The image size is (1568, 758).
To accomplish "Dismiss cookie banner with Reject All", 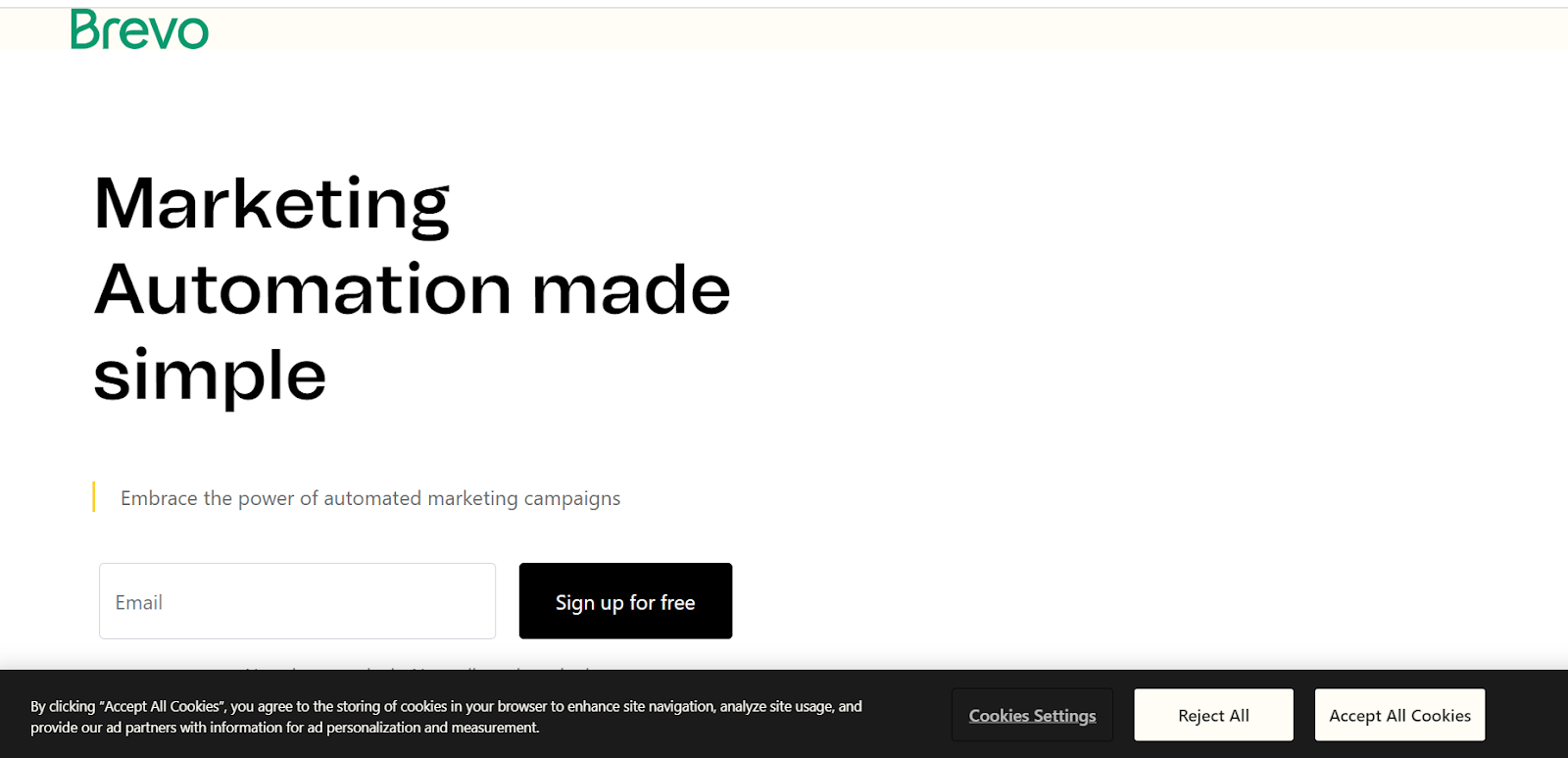I will [x=1212, y=715].
